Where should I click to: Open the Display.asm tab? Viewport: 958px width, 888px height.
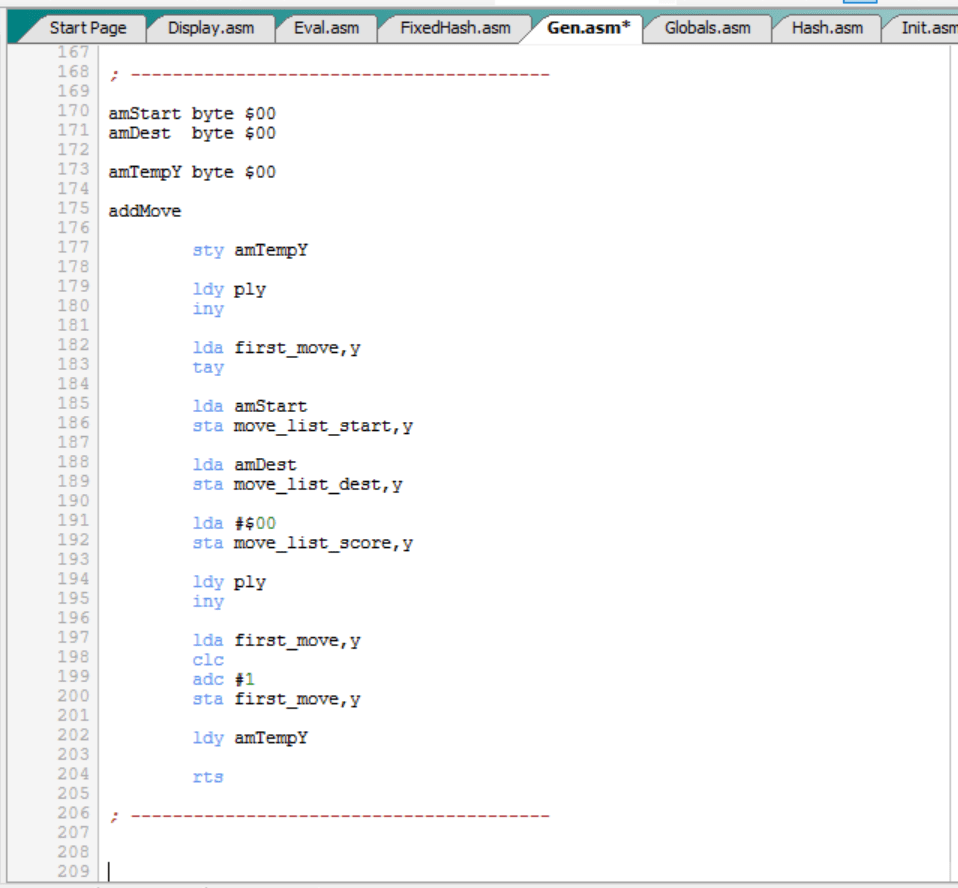(x=210, y=28)
